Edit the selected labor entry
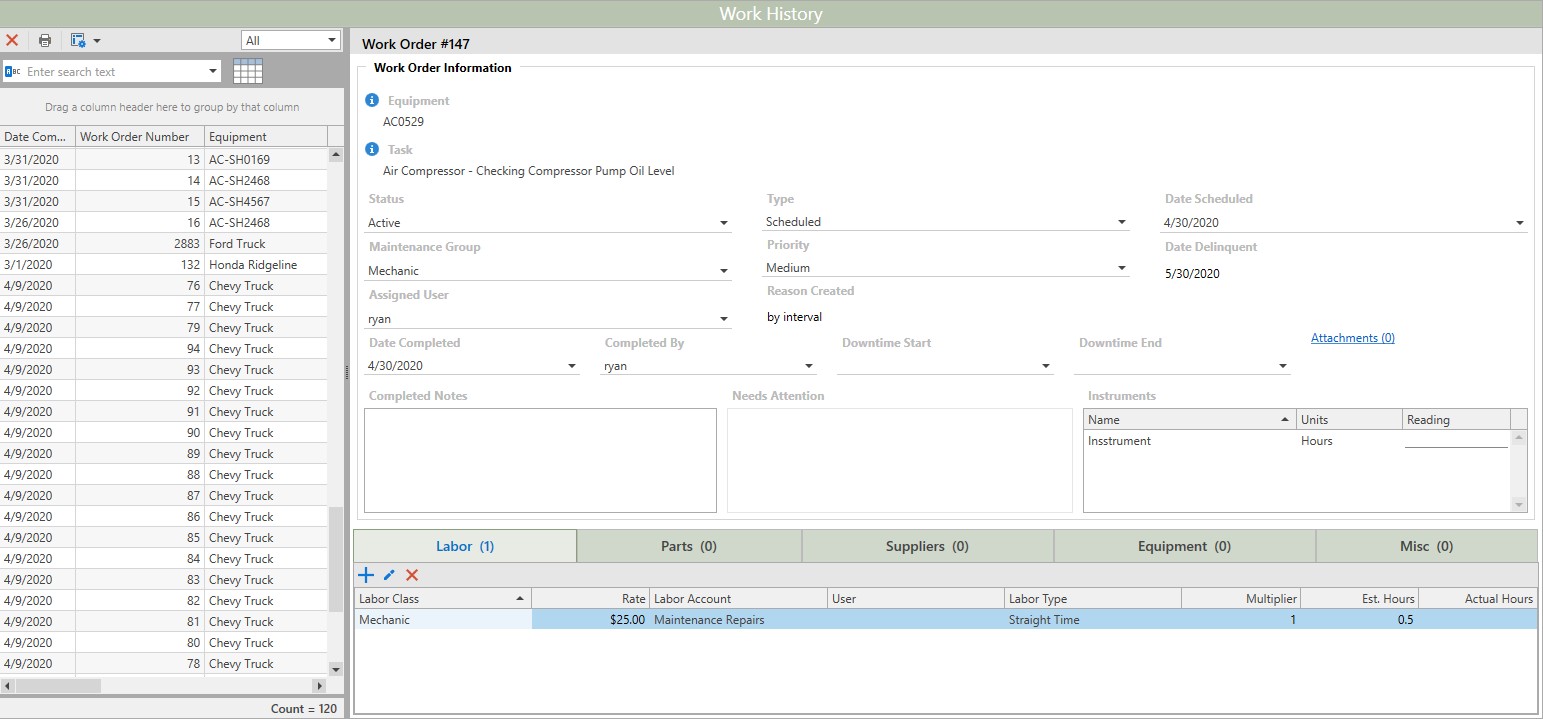 point(389,575)
